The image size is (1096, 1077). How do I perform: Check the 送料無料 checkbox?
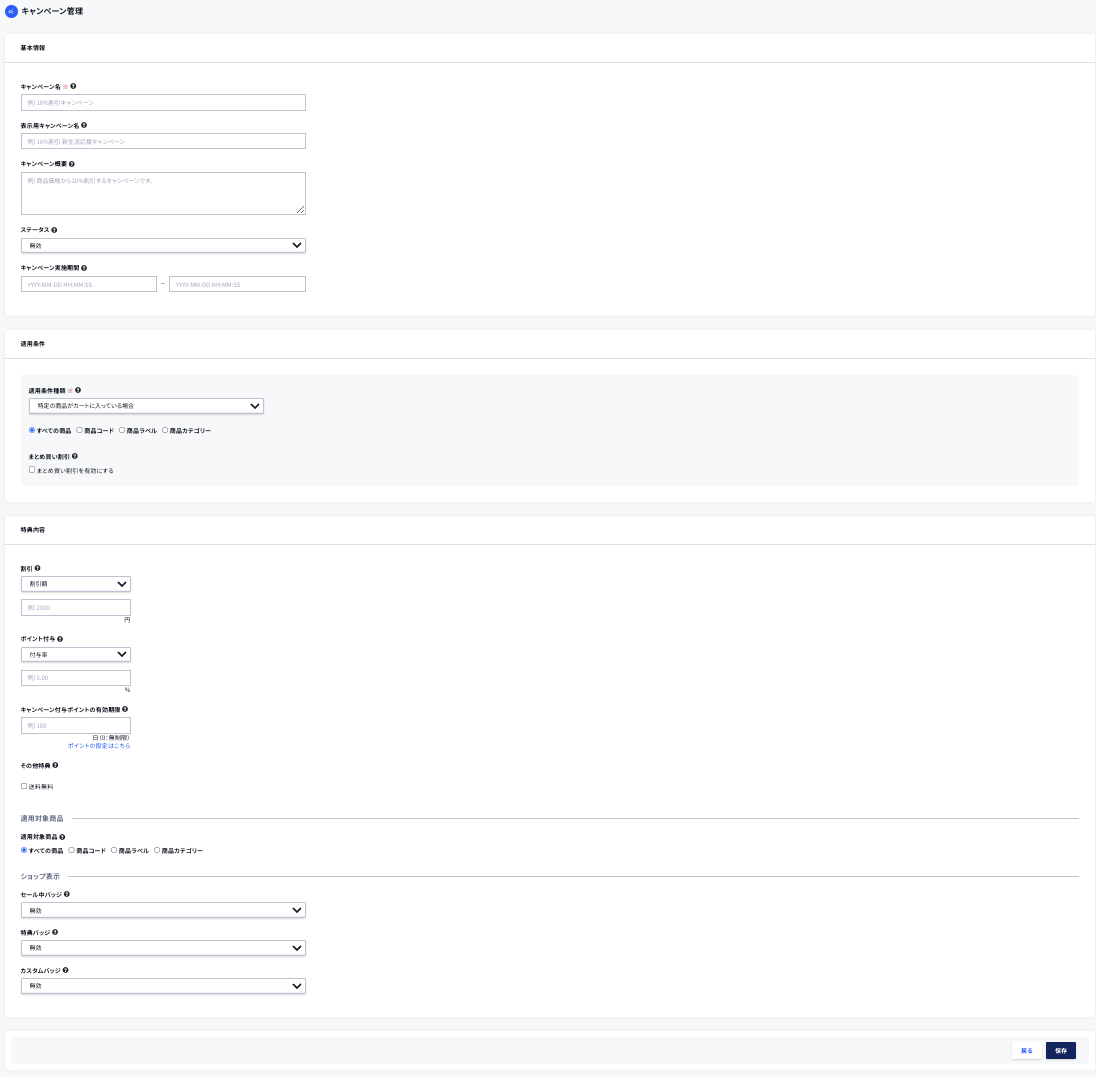[24, 786]
